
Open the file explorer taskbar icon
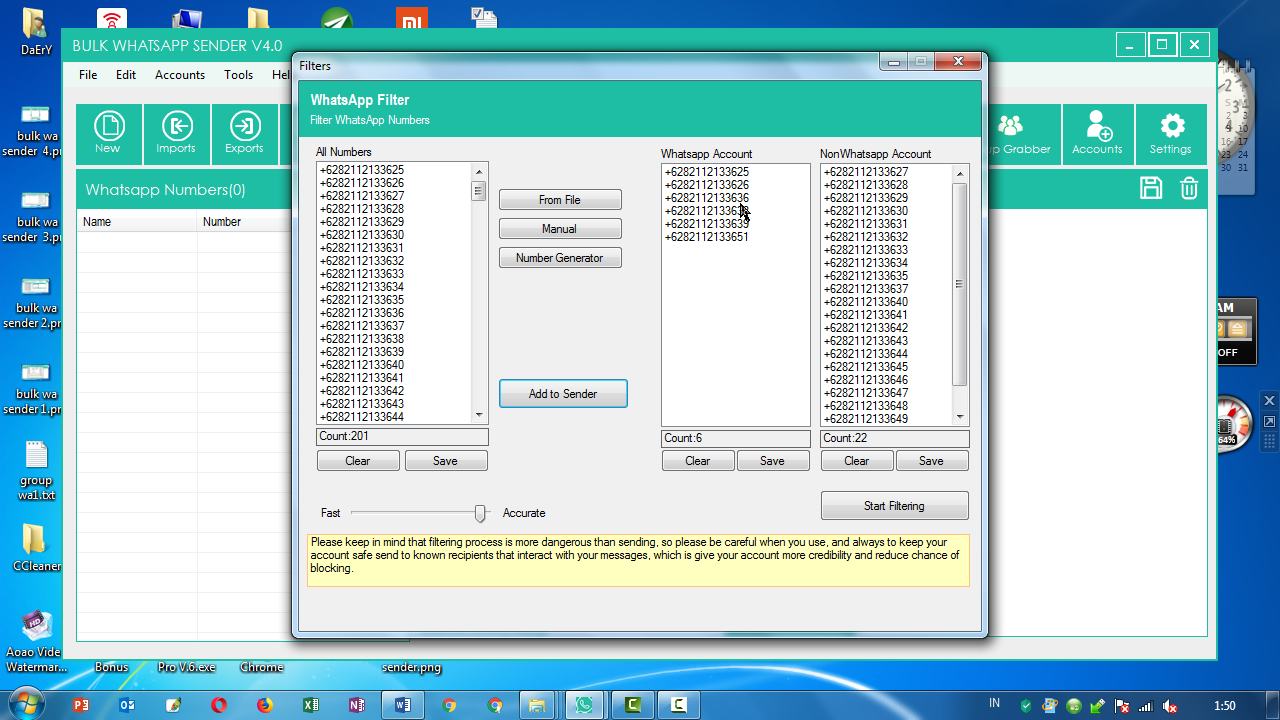tap(536, 706)
